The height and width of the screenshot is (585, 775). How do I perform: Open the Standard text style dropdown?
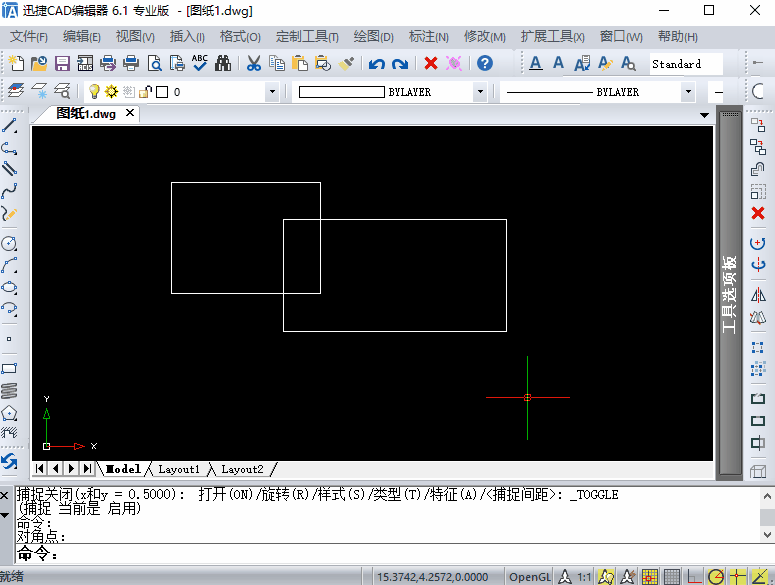click(686, 64)
